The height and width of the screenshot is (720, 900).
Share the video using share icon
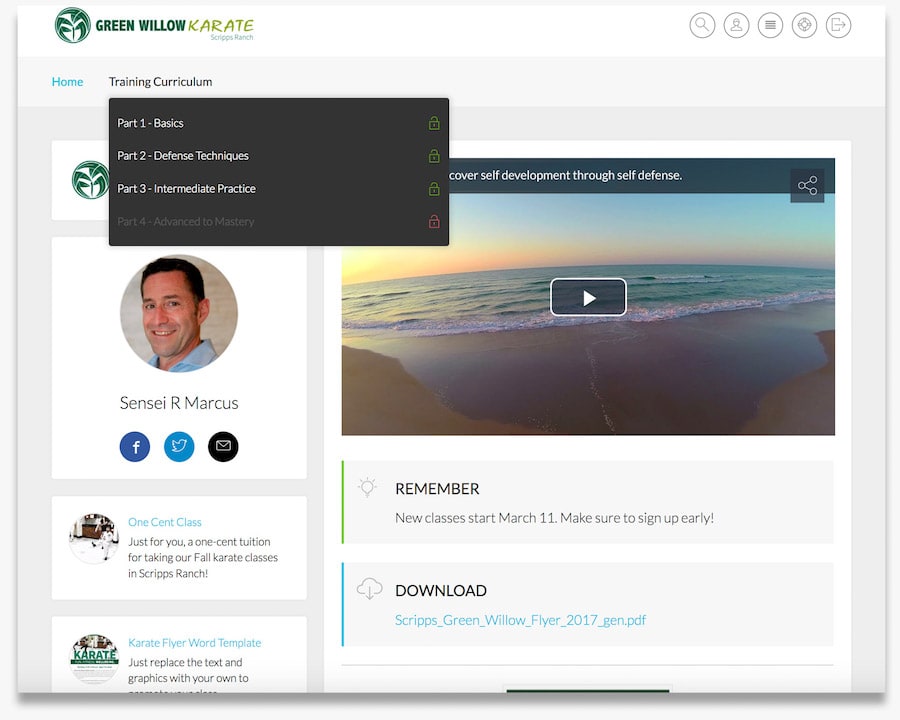click(x=807, y=186)
